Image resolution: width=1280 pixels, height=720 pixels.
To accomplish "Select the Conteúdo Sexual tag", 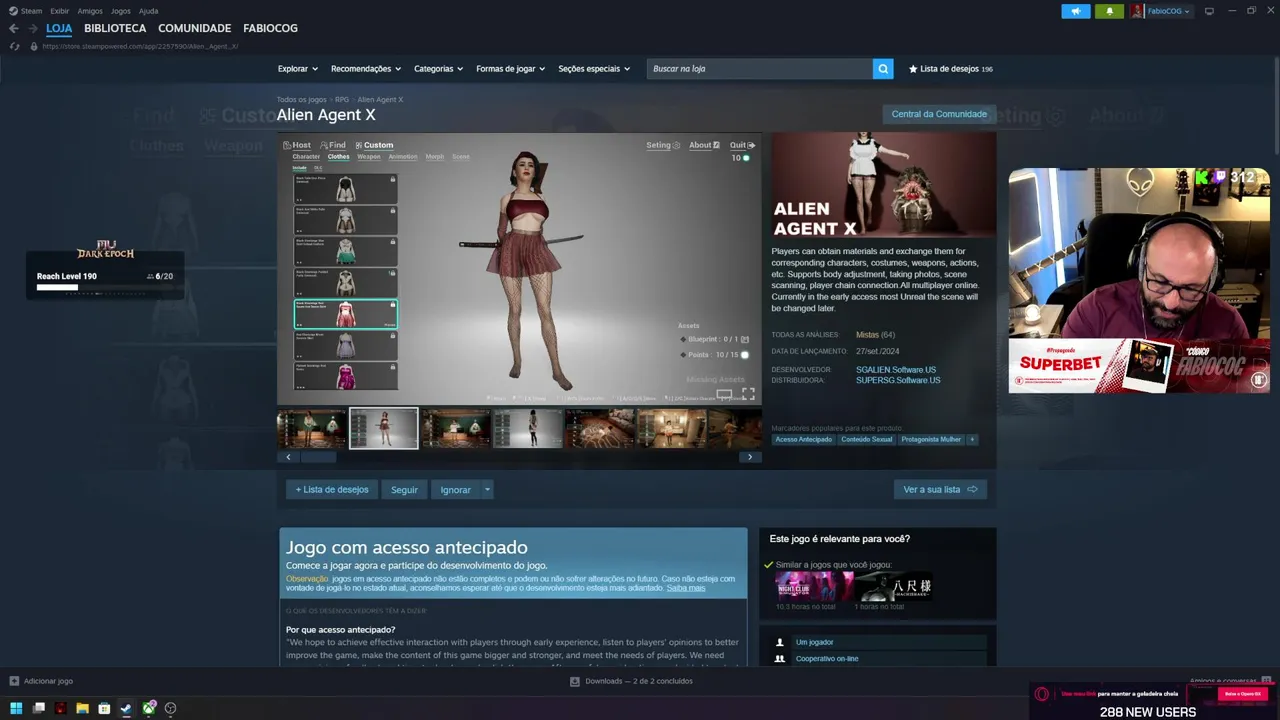I will pyautogui.click(x=866, y=439).
